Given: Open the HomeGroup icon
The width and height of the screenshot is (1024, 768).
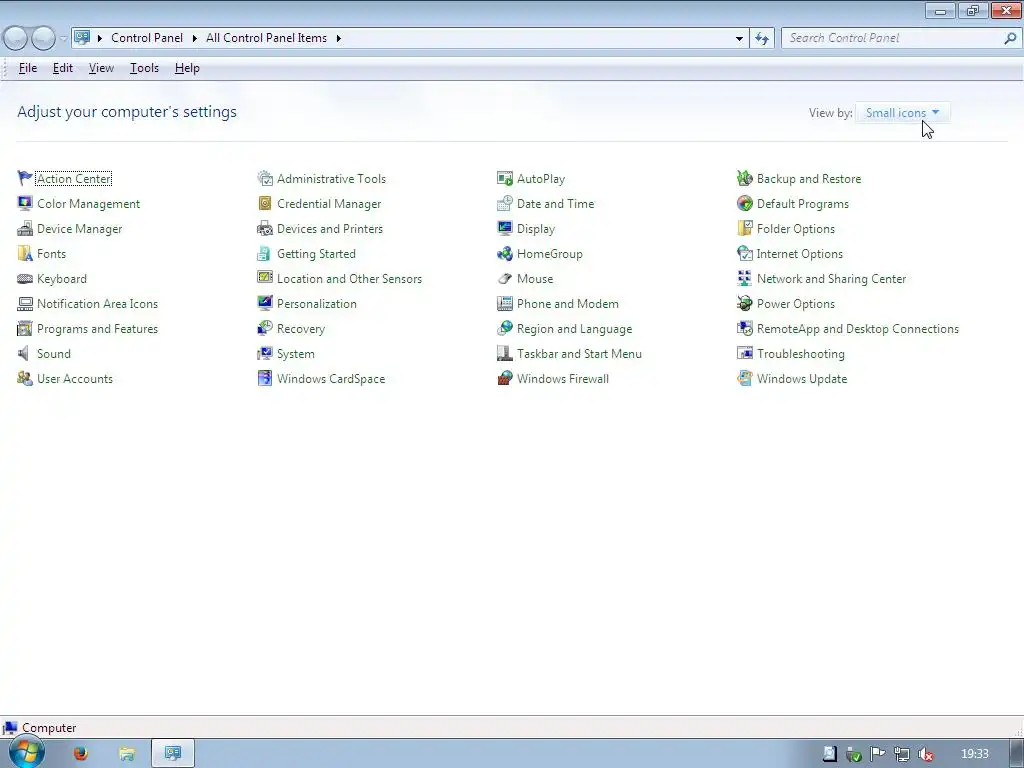Looking at the screenshot, I should point(505,253).
